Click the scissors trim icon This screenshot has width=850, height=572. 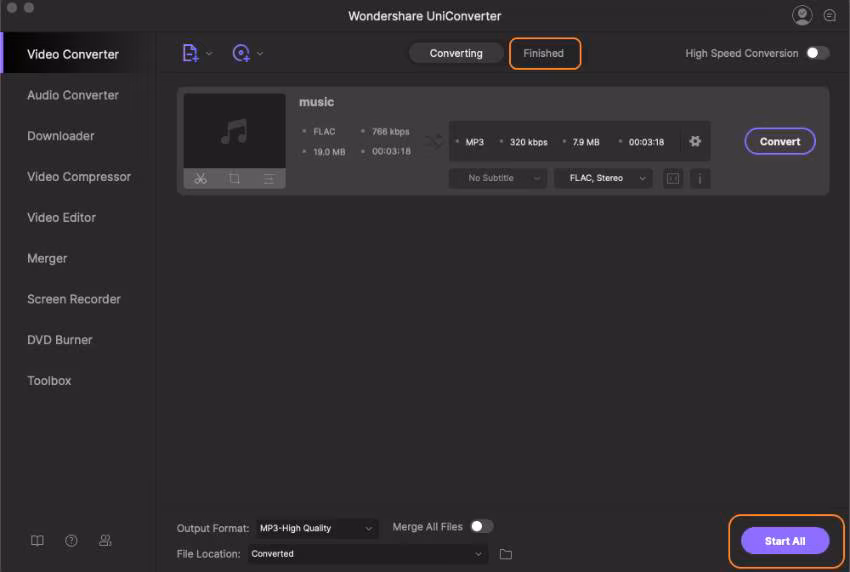coord(201,178)
